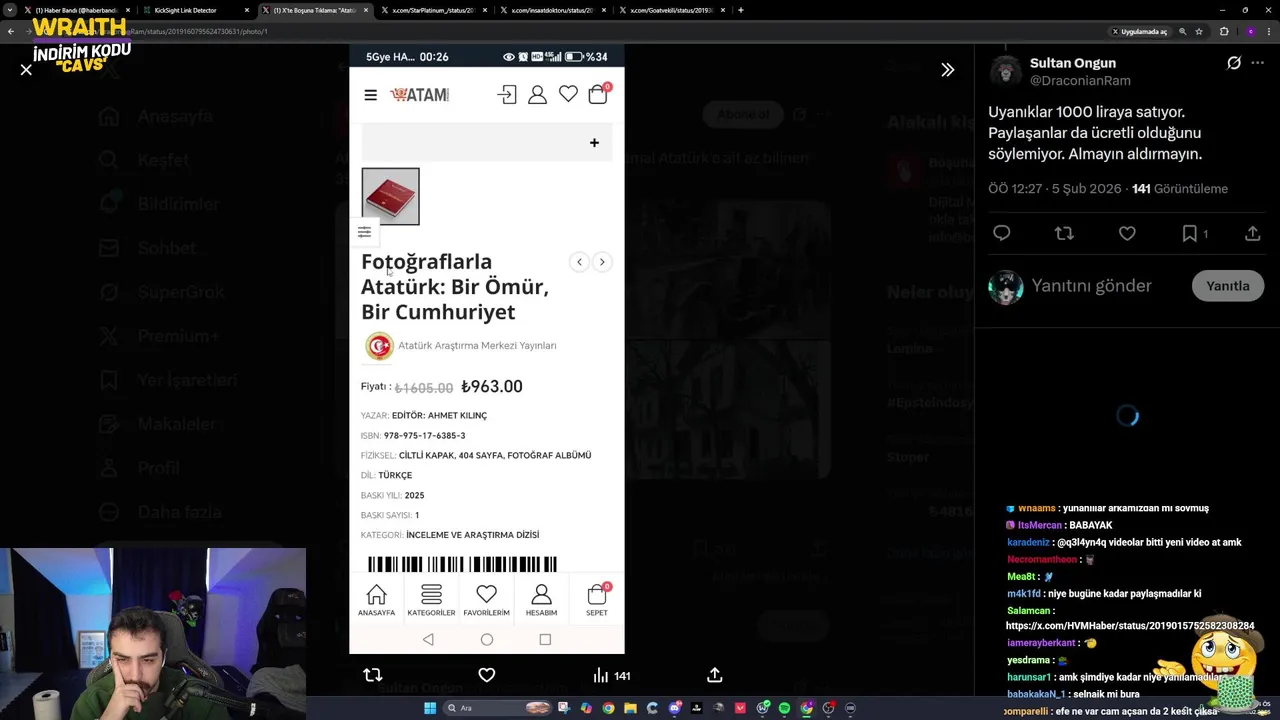The image size is (1280, 720).
Task: Go to previous product with left chevron
Action: [579, 262]
